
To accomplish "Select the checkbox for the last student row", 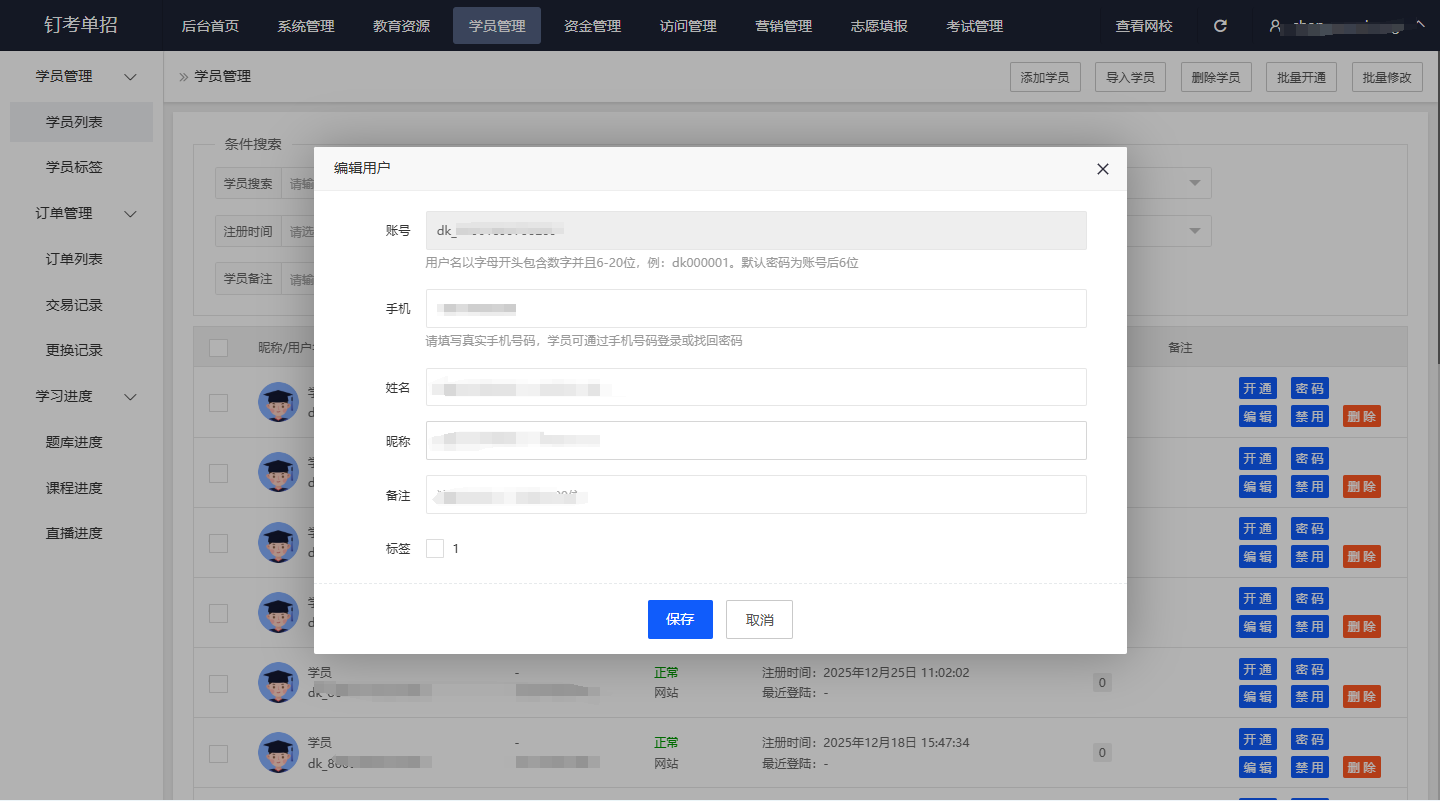I will (x=218, y=753).
